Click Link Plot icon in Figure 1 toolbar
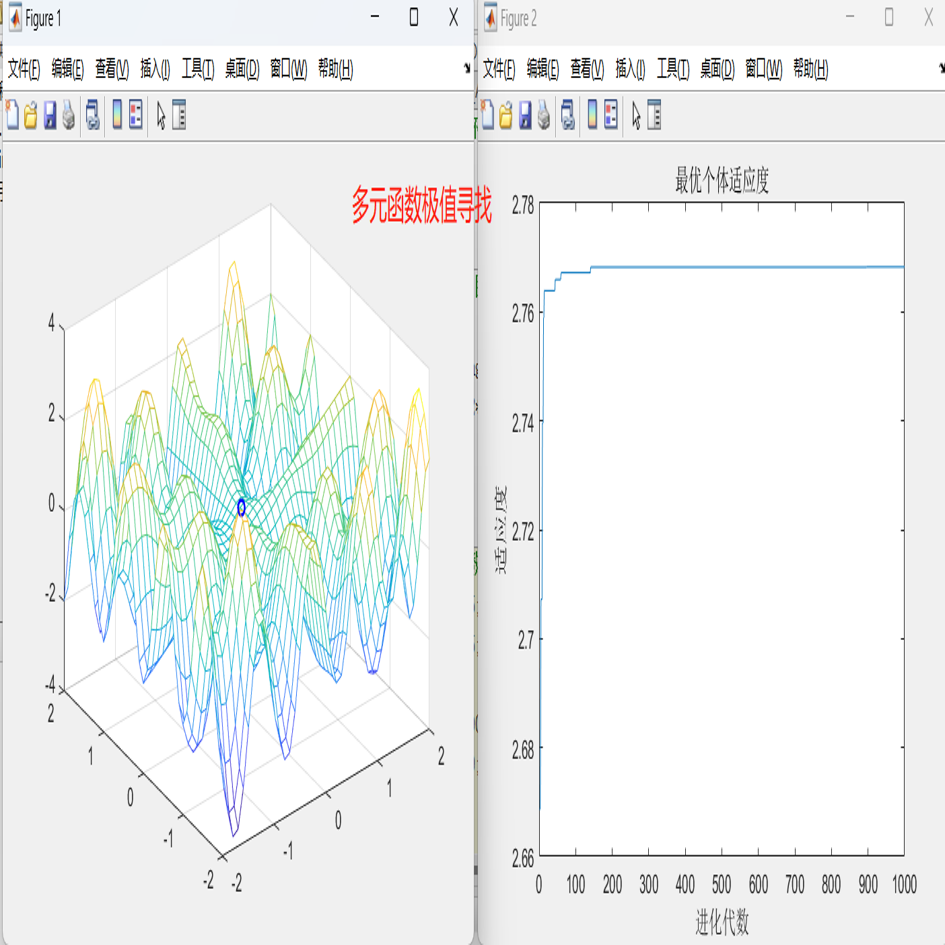This screenshot has height=945, width=945. click(93, 115)
